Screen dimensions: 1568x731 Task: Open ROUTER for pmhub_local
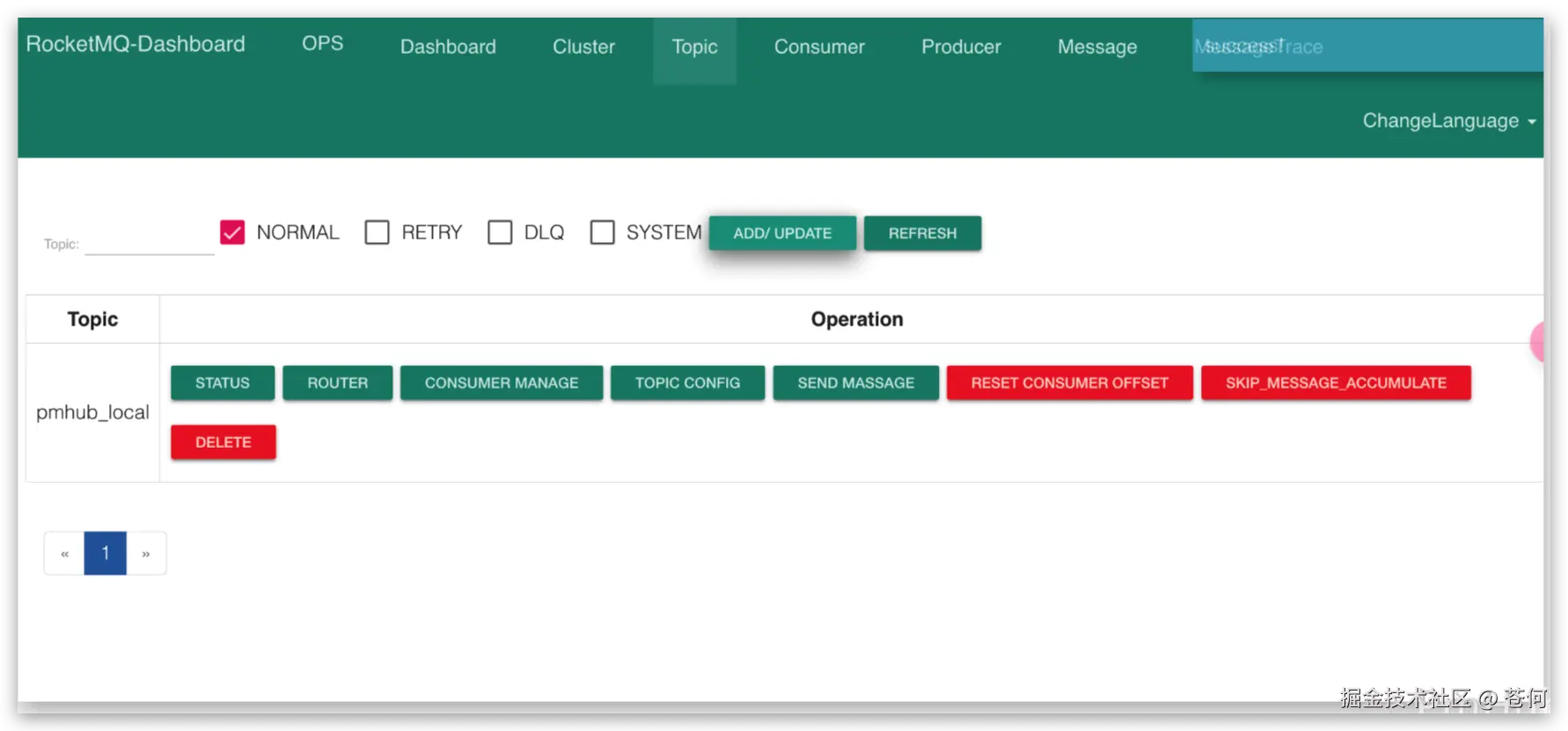pos(338,383)
